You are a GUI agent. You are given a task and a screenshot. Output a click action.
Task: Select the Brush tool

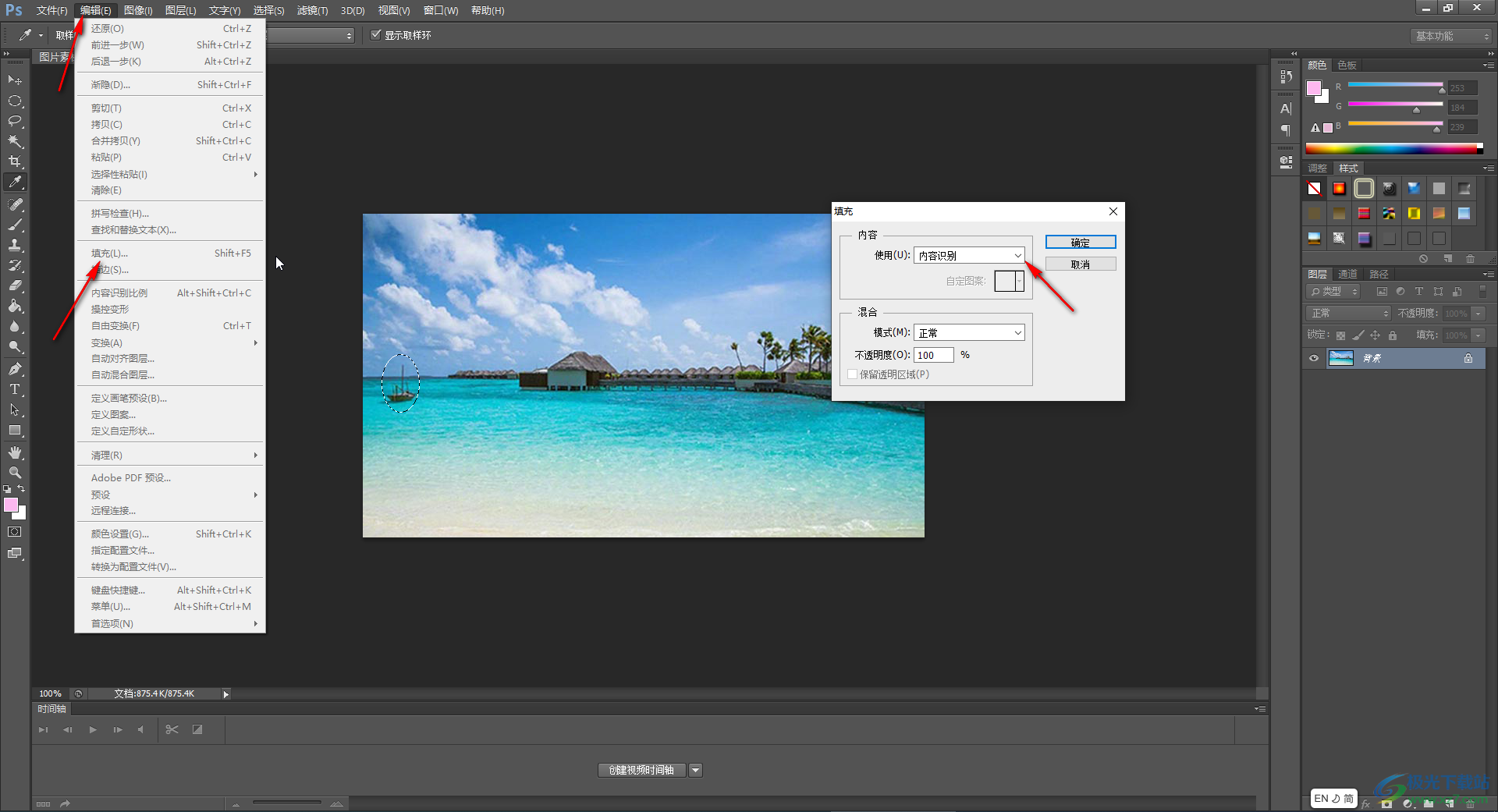click(x=15, y=225)
